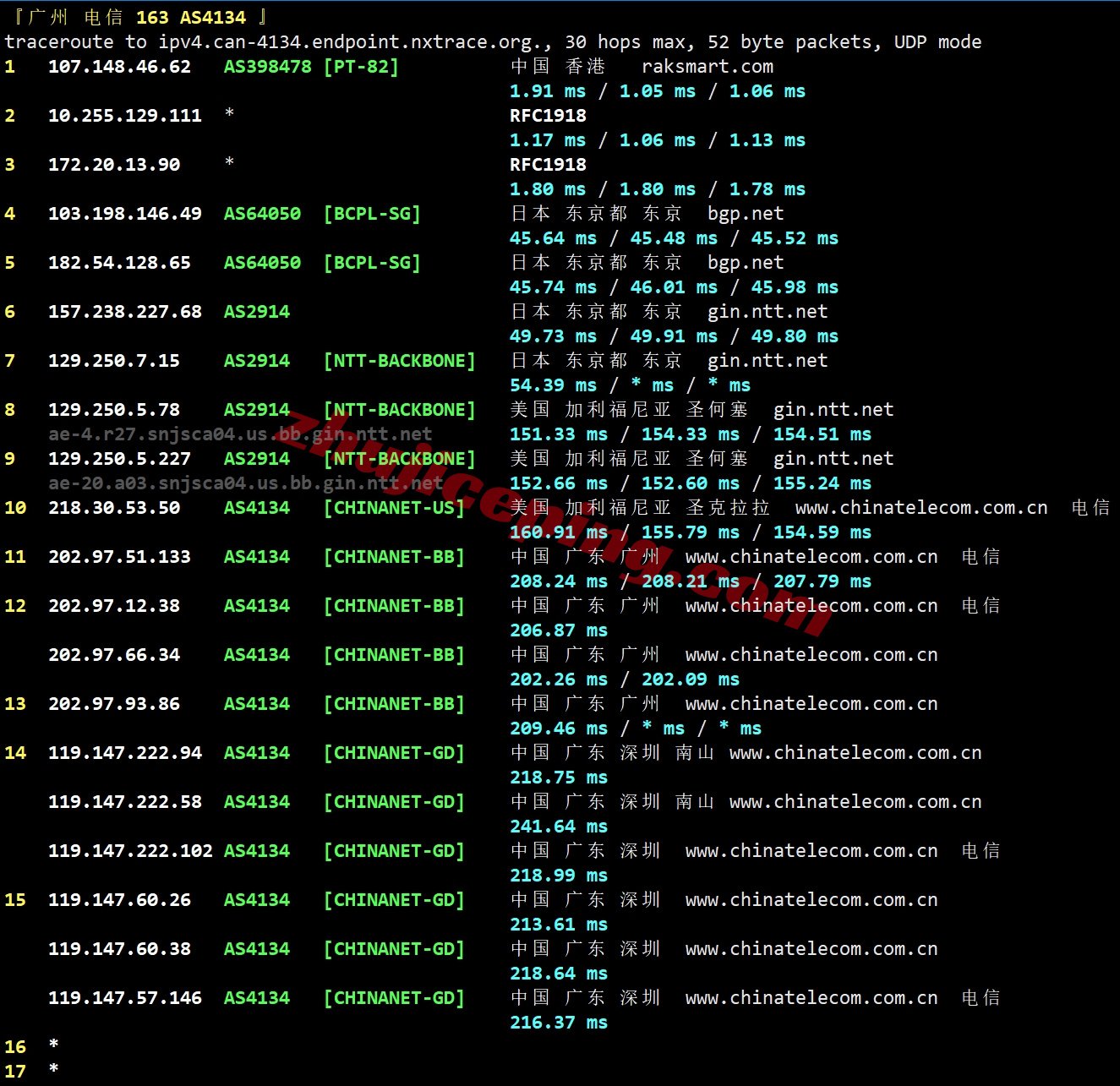Select IP address 107.148.46.62

[119, 67]
